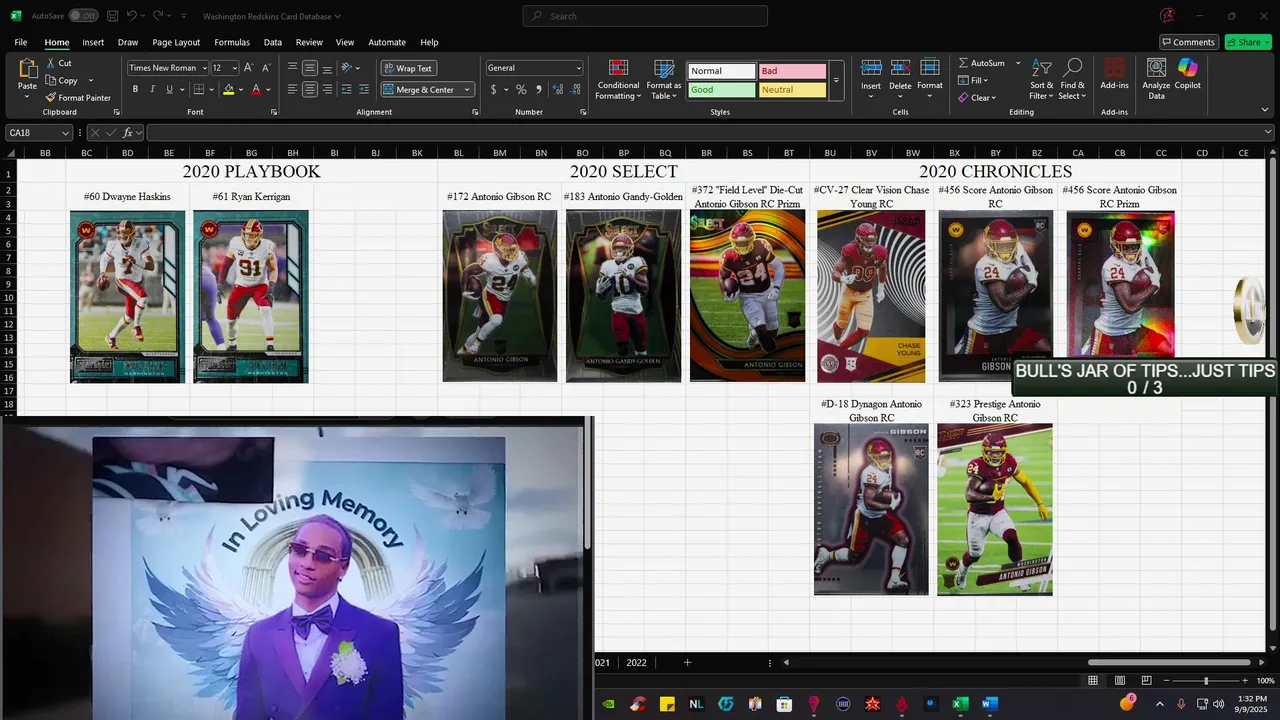Screen dimensions: 1280x720
Task: Increase indent in Alignment group
Action: click(364, 89)
